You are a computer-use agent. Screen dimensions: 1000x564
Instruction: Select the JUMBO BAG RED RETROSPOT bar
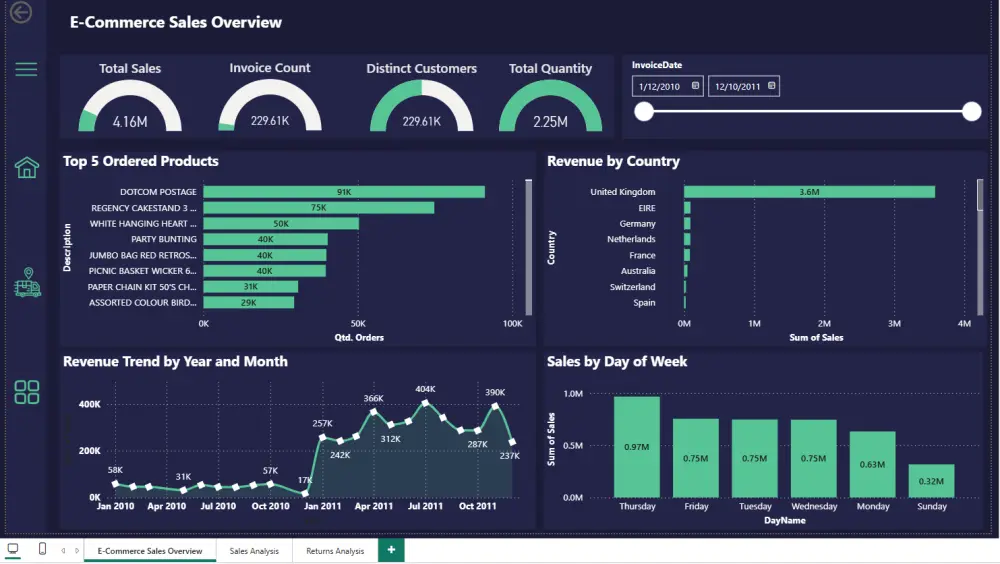coord(265,255)
